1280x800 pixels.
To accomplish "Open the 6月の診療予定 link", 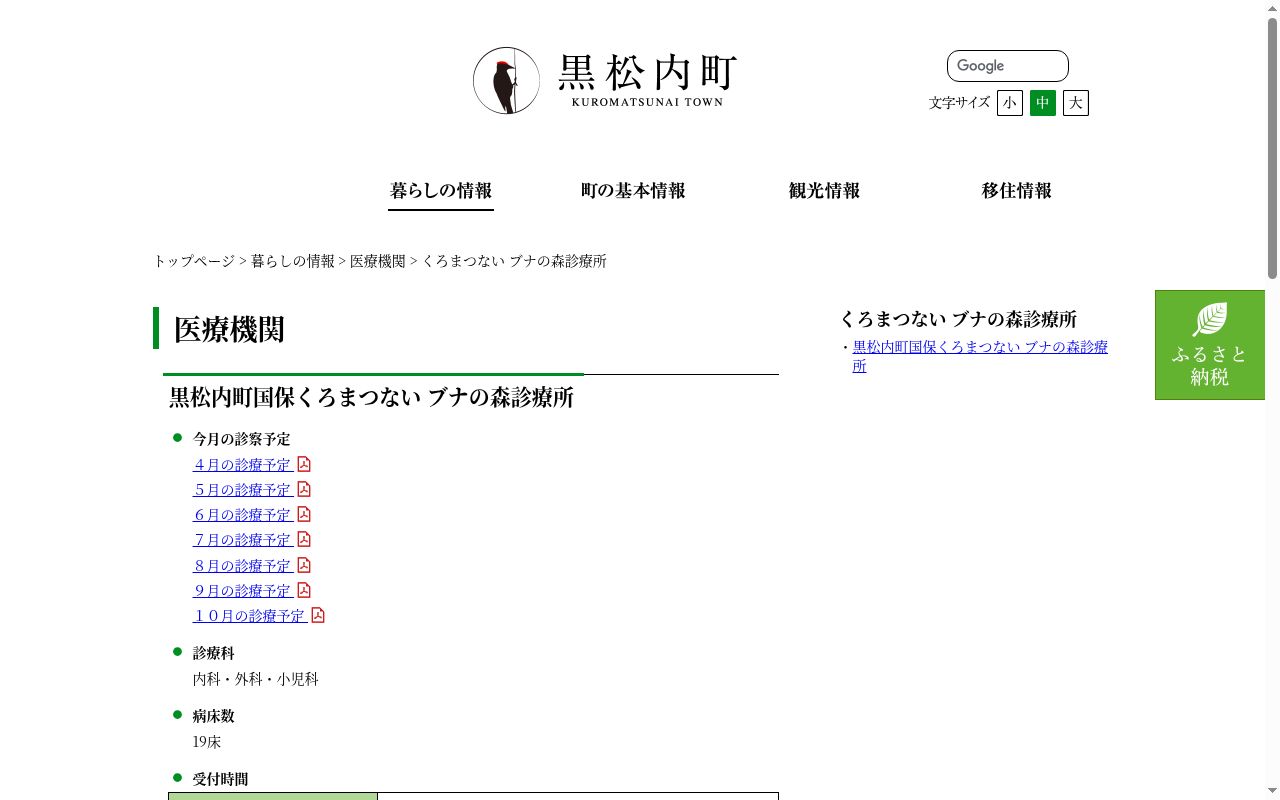I will coord(243,515).
